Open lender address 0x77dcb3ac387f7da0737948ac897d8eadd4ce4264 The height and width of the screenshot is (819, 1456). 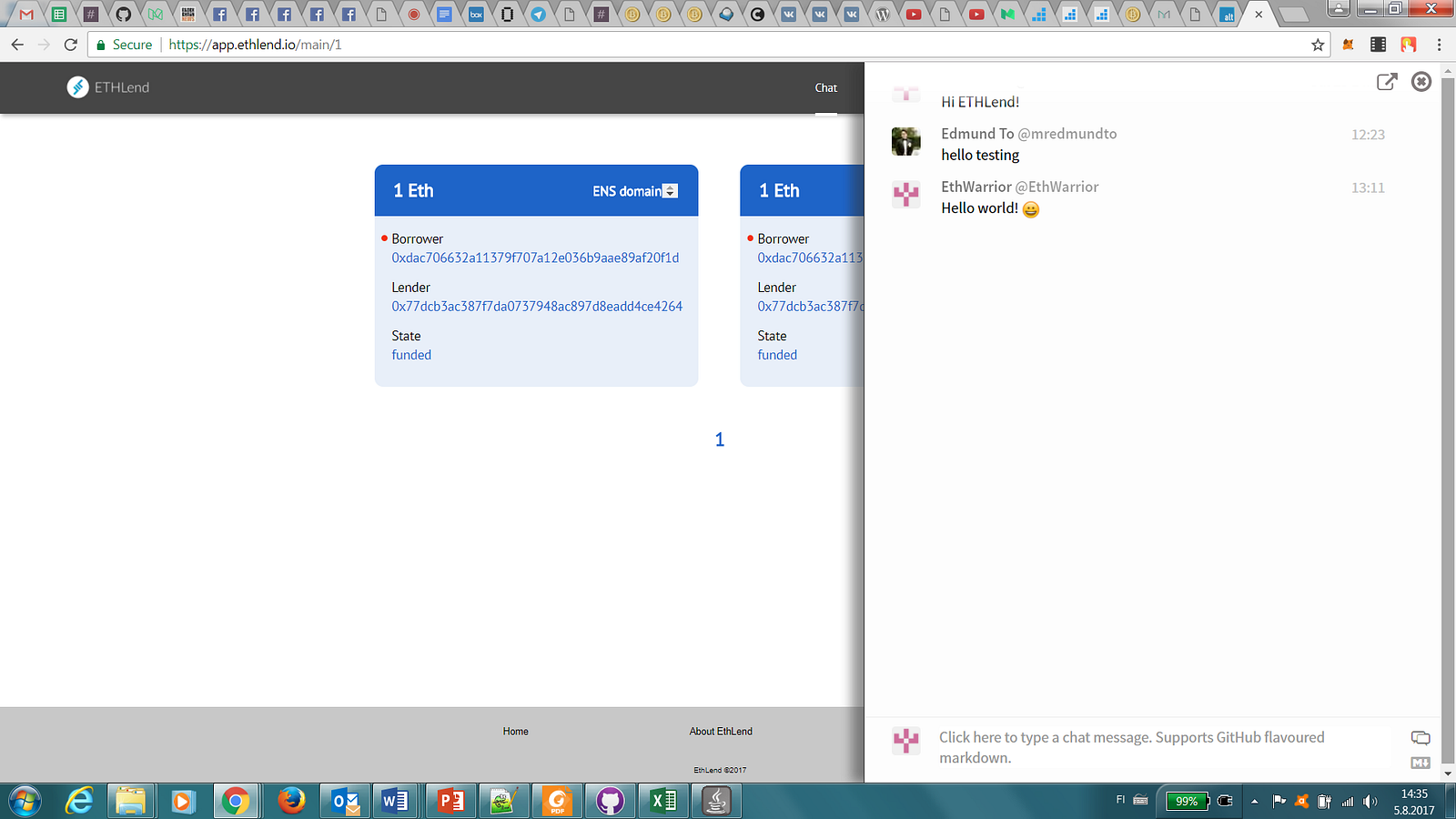click(x=537, y=307)
